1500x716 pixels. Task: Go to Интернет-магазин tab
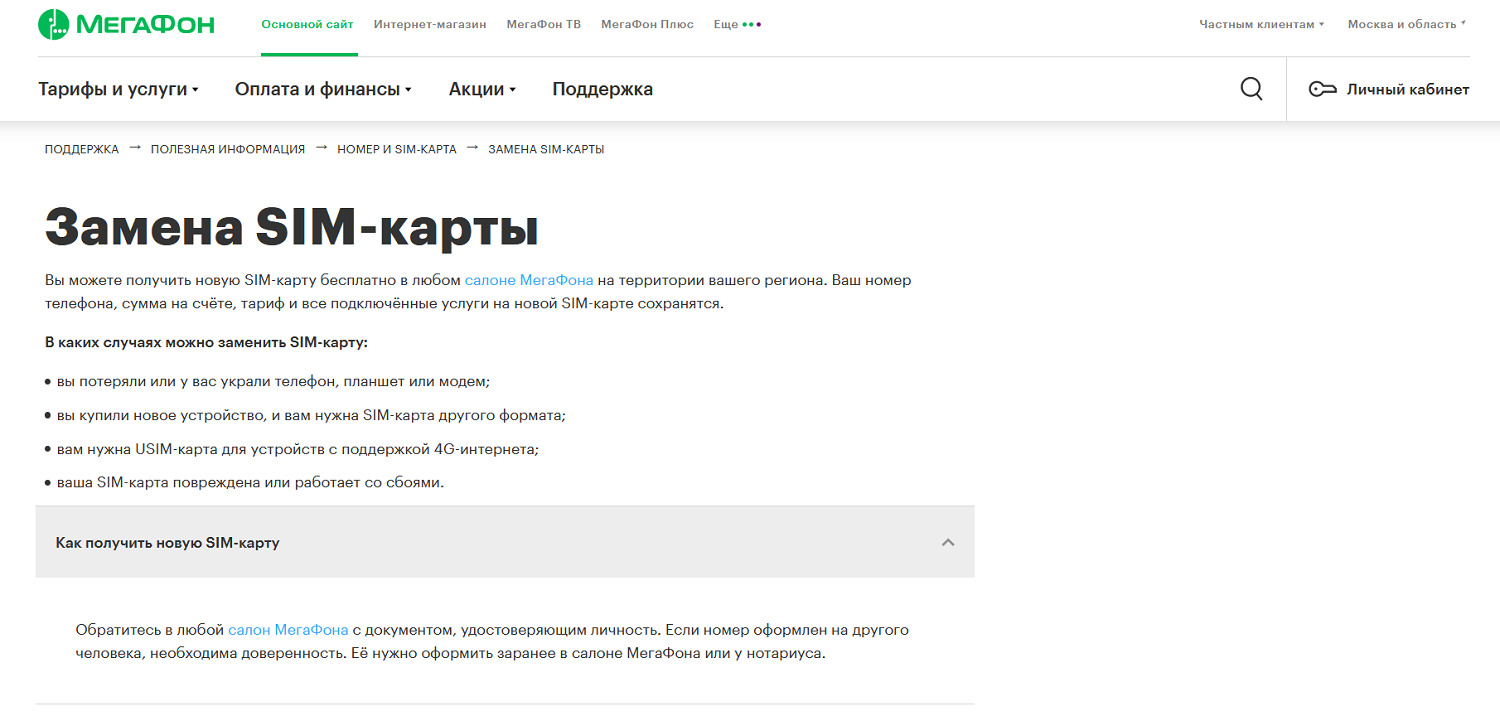[x=430, y=24]
